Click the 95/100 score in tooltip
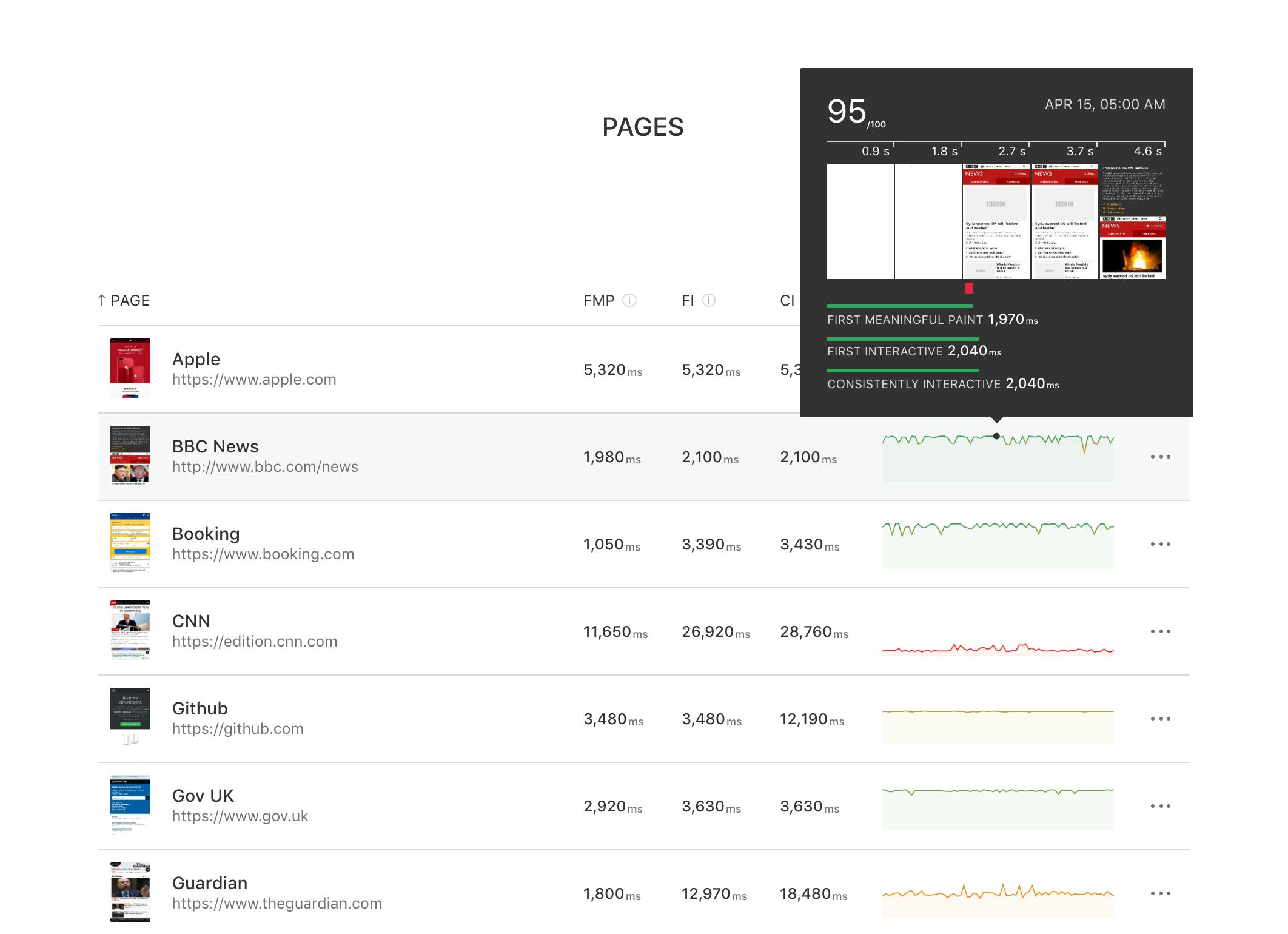Viewport: 1288px width, 934px height. pos(856,113)
